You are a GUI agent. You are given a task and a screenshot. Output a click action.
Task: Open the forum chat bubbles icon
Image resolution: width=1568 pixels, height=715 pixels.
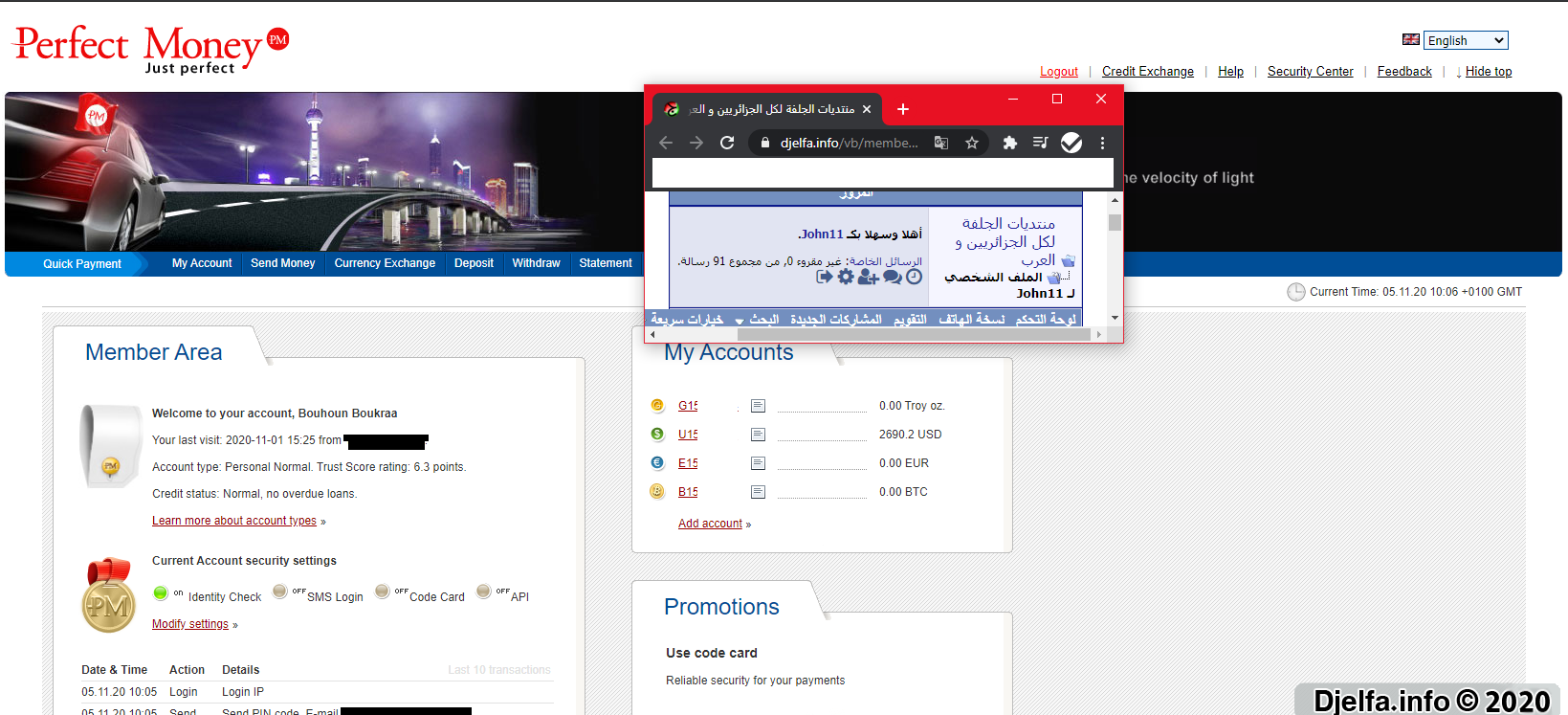tap(893, 277)
